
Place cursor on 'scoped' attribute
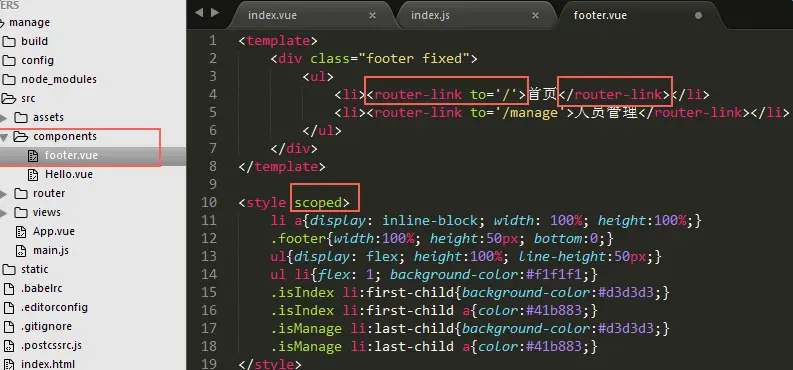pyautogui.click(x=318, y=203)
